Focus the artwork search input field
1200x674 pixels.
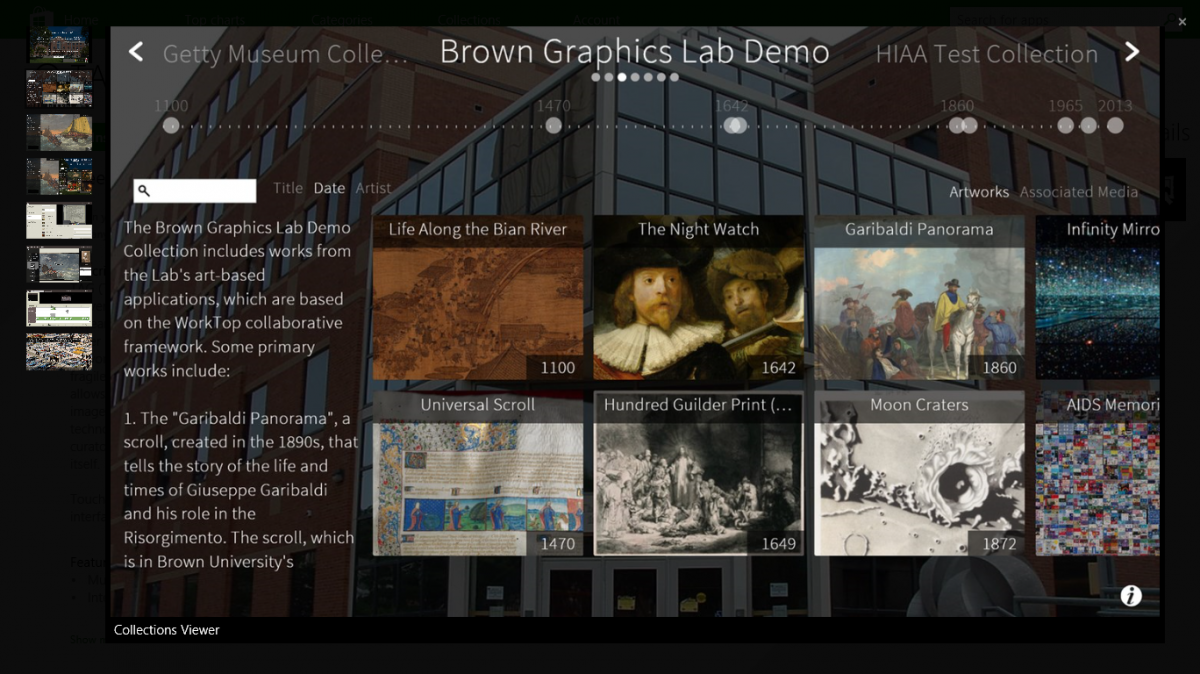coord(195,191)
